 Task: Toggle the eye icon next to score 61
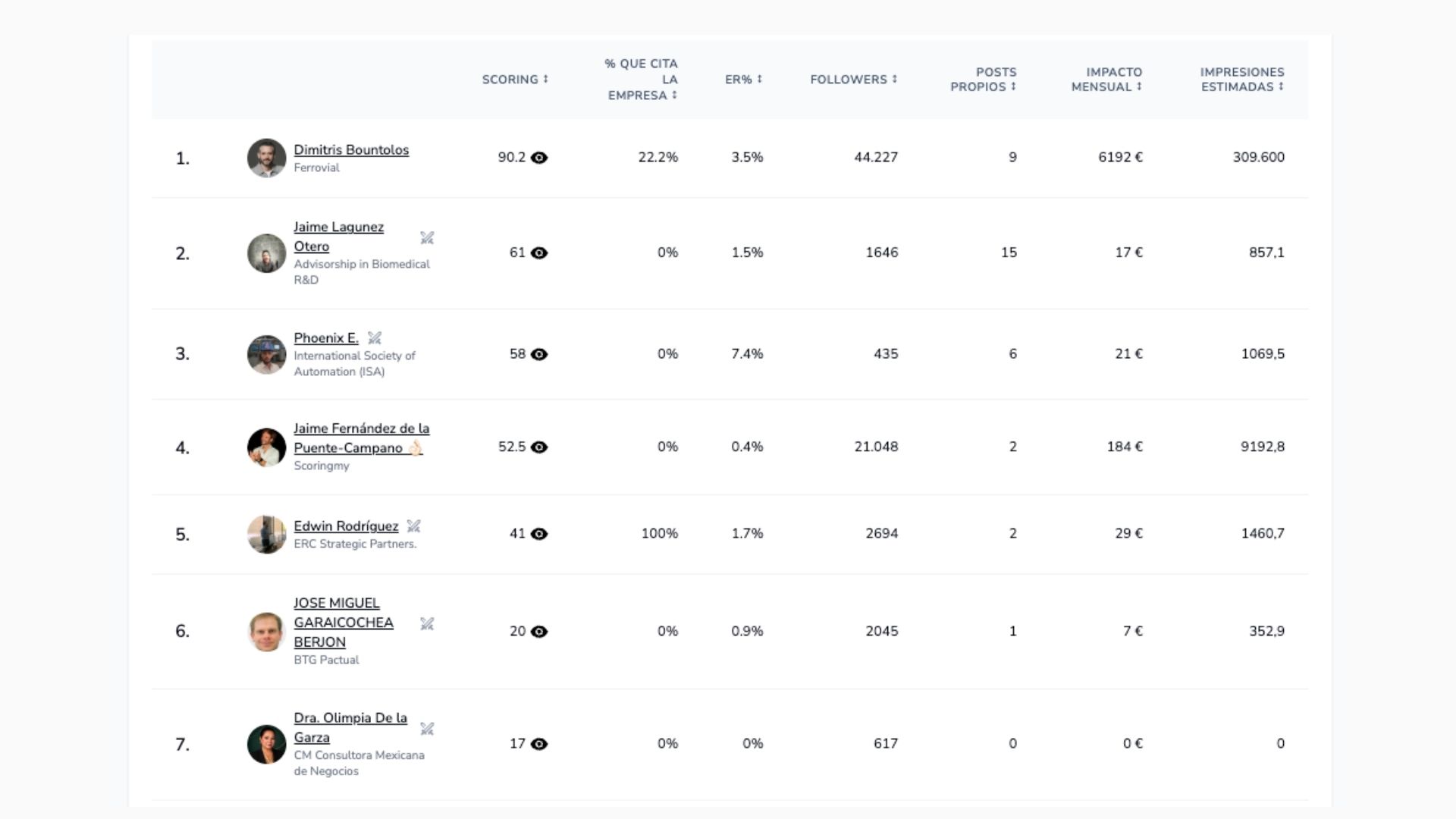(x=539, y=253)
